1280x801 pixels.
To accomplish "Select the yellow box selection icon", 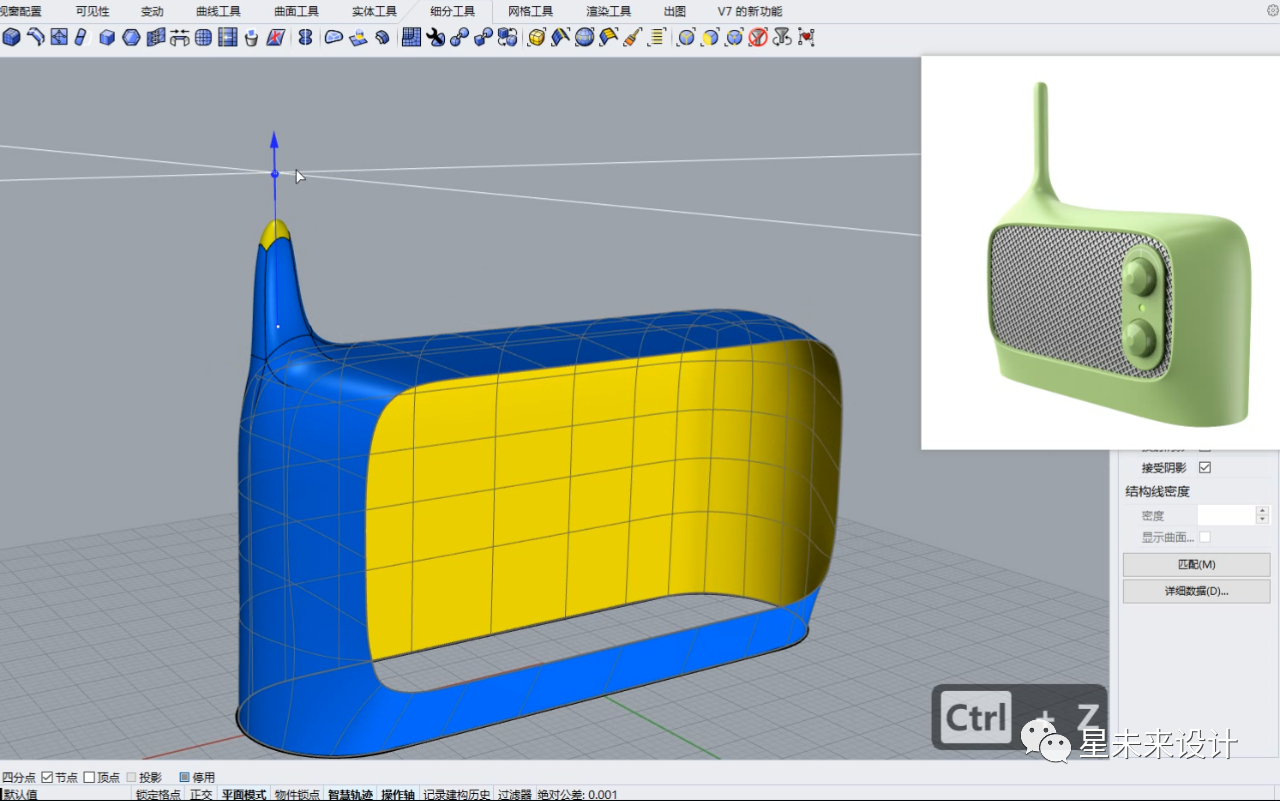I will pyautogui.click(x=536, y=37).
